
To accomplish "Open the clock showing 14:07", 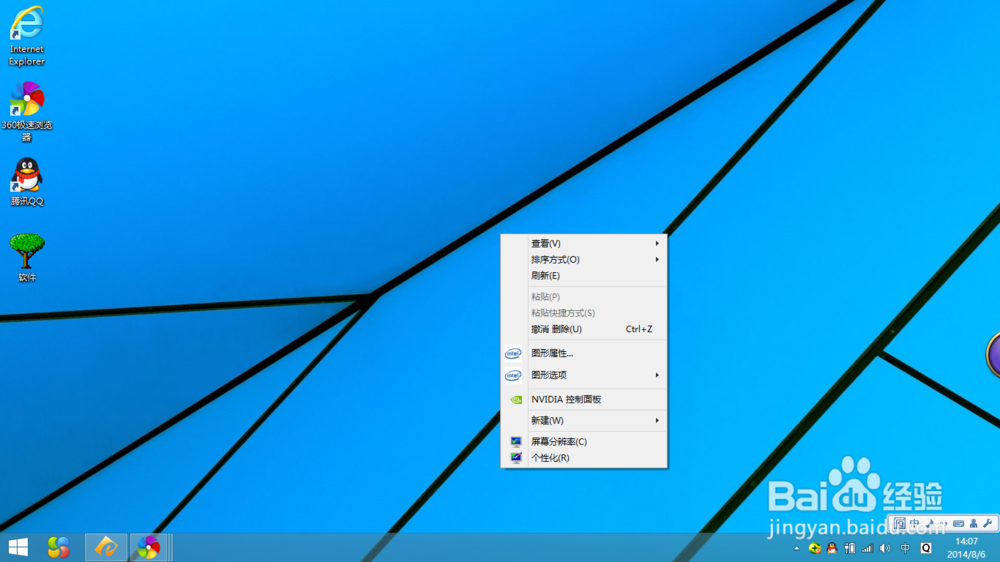I will point(967,541).
